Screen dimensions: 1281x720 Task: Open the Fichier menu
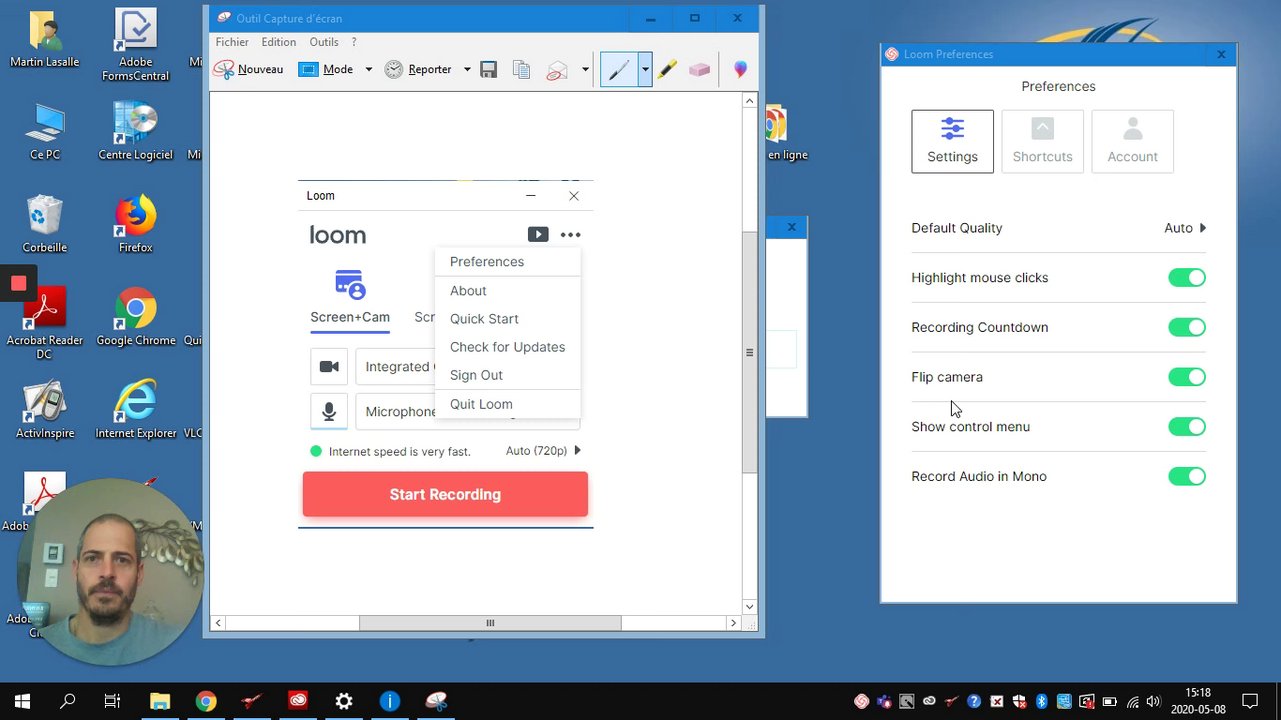pyautogui.click(x=232, y=42)
